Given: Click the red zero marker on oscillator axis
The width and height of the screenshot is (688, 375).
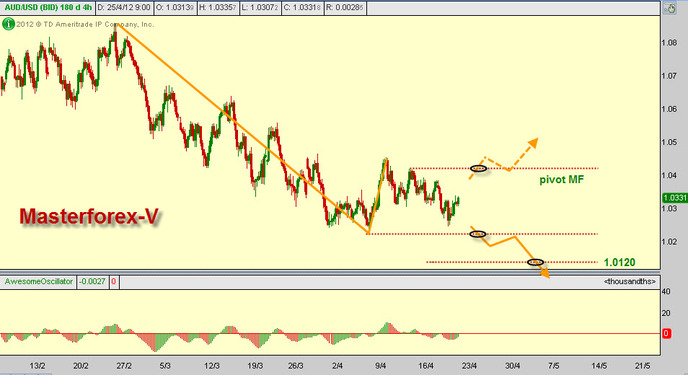Looking at the screenshot, I should point(666,333).
